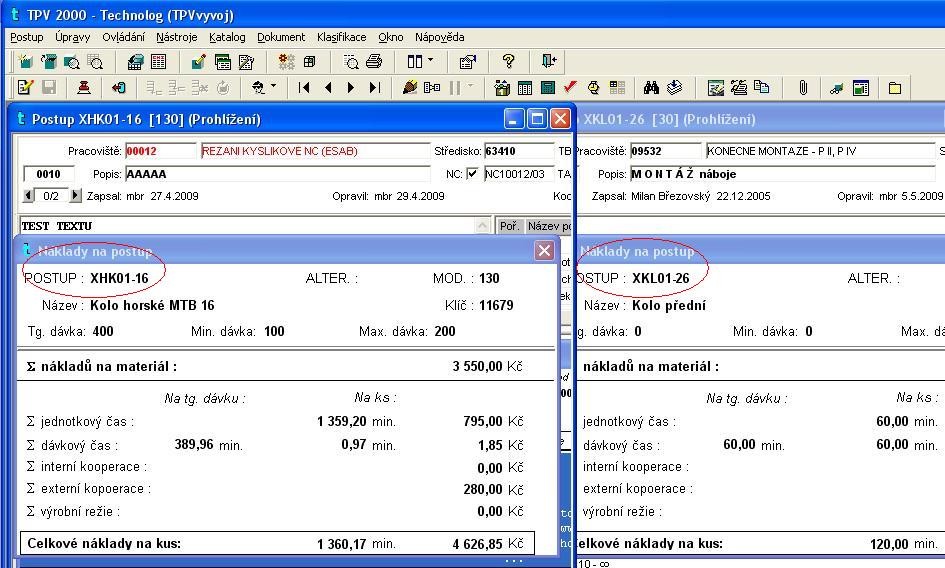Click the red stamp icon

(84, 87)
